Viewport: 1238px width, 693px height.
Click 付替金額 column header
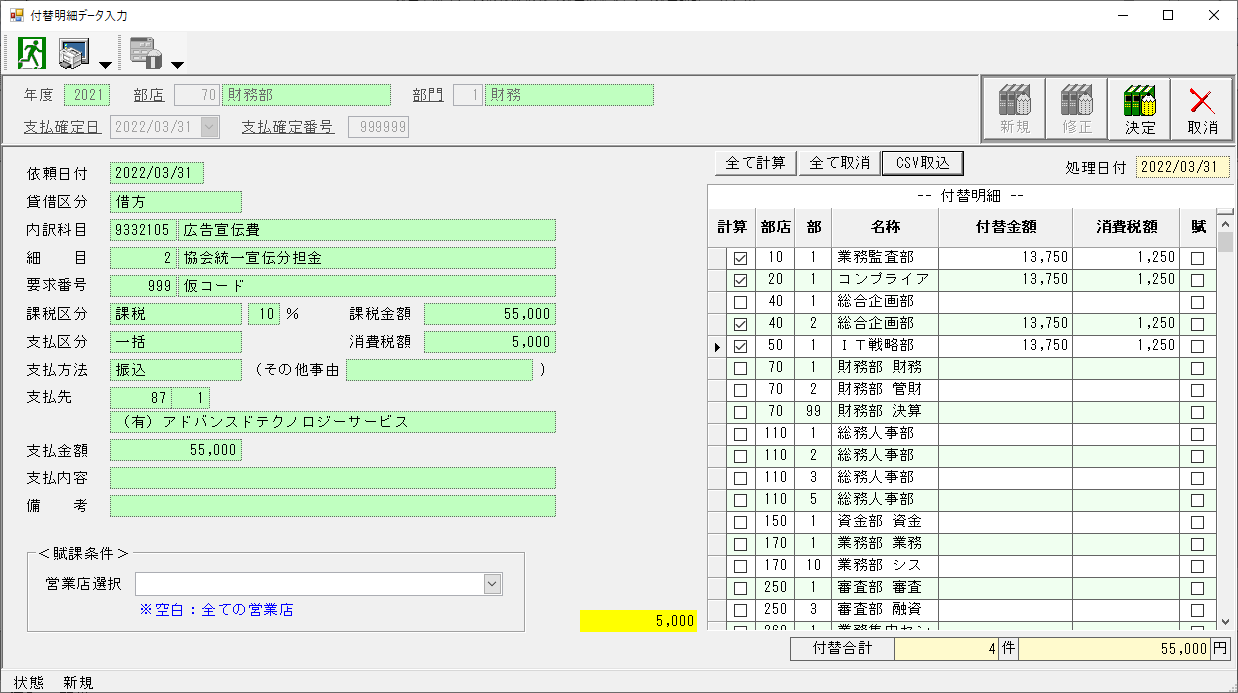pyautogui.click(x=1004, y=227)
